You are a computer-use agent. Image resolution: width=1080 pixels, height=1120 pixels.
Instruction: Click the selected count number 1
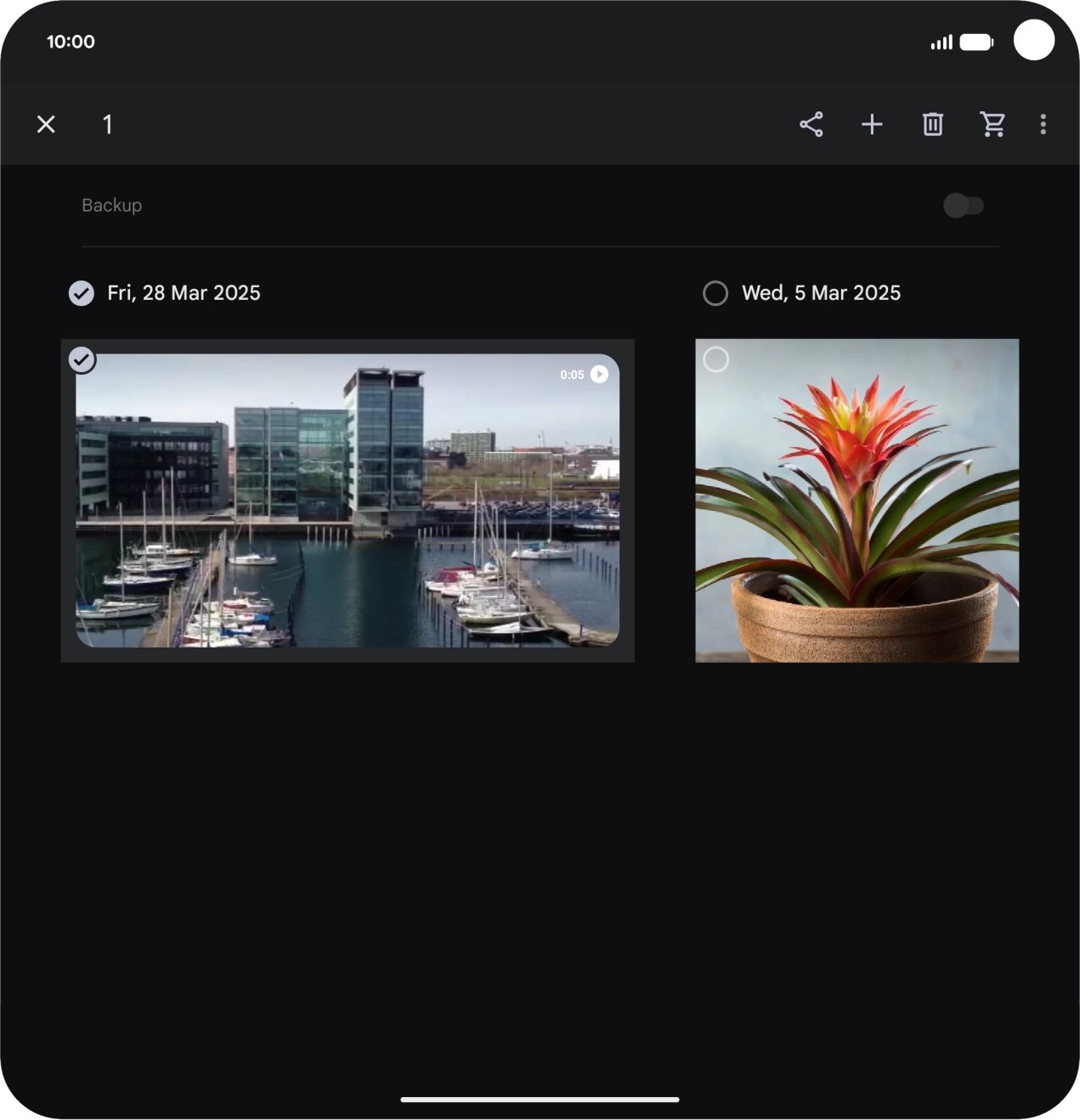click(107, 124)
